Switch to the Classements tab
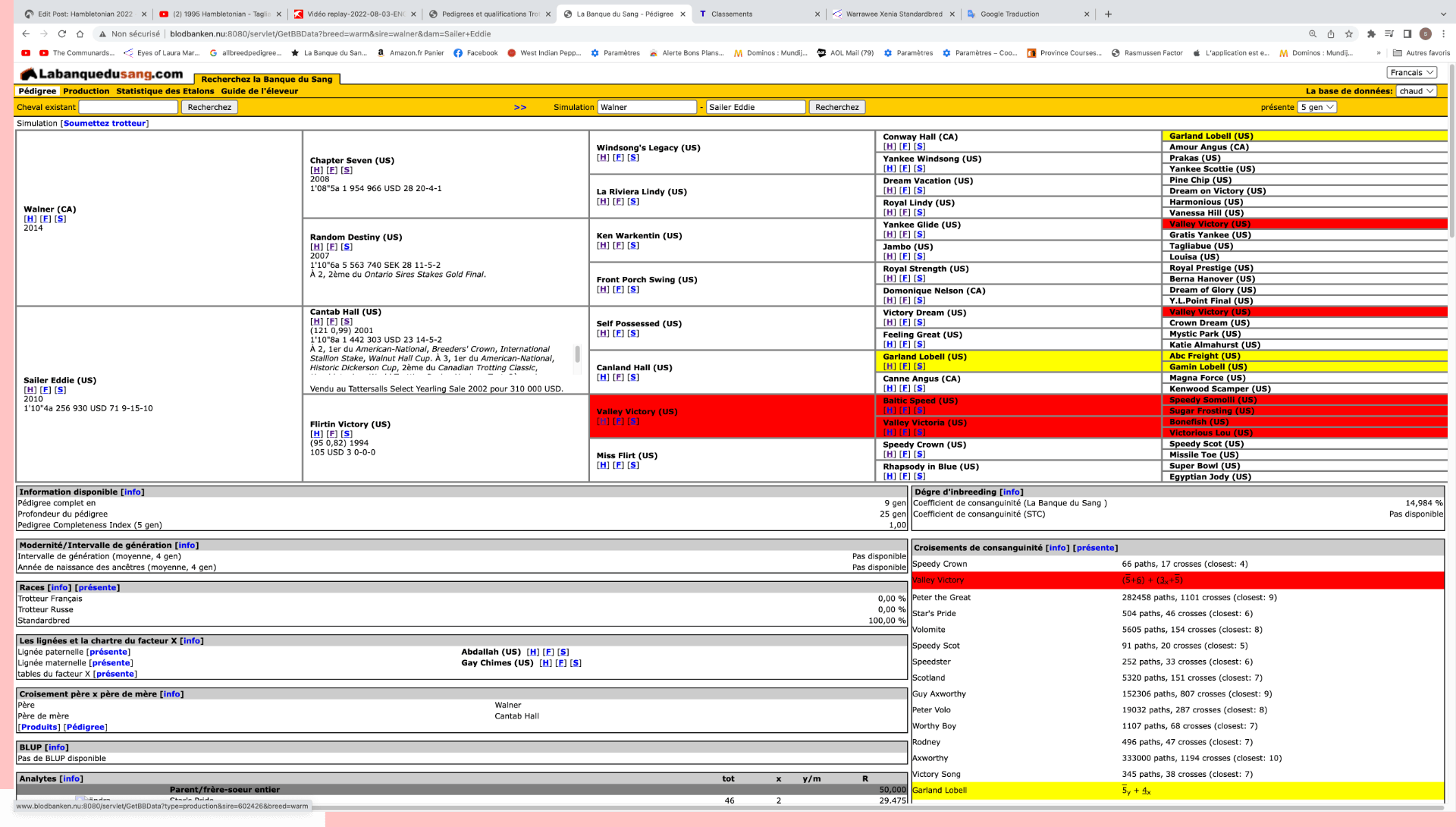1456x827 pixels. pos(760,14)
